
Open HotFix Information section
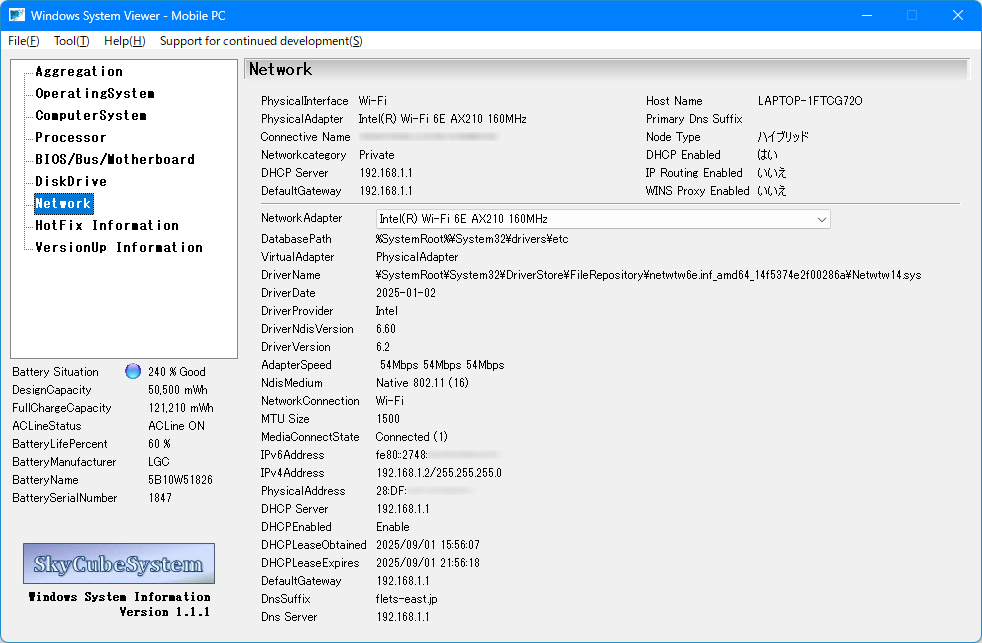(106, 226)
